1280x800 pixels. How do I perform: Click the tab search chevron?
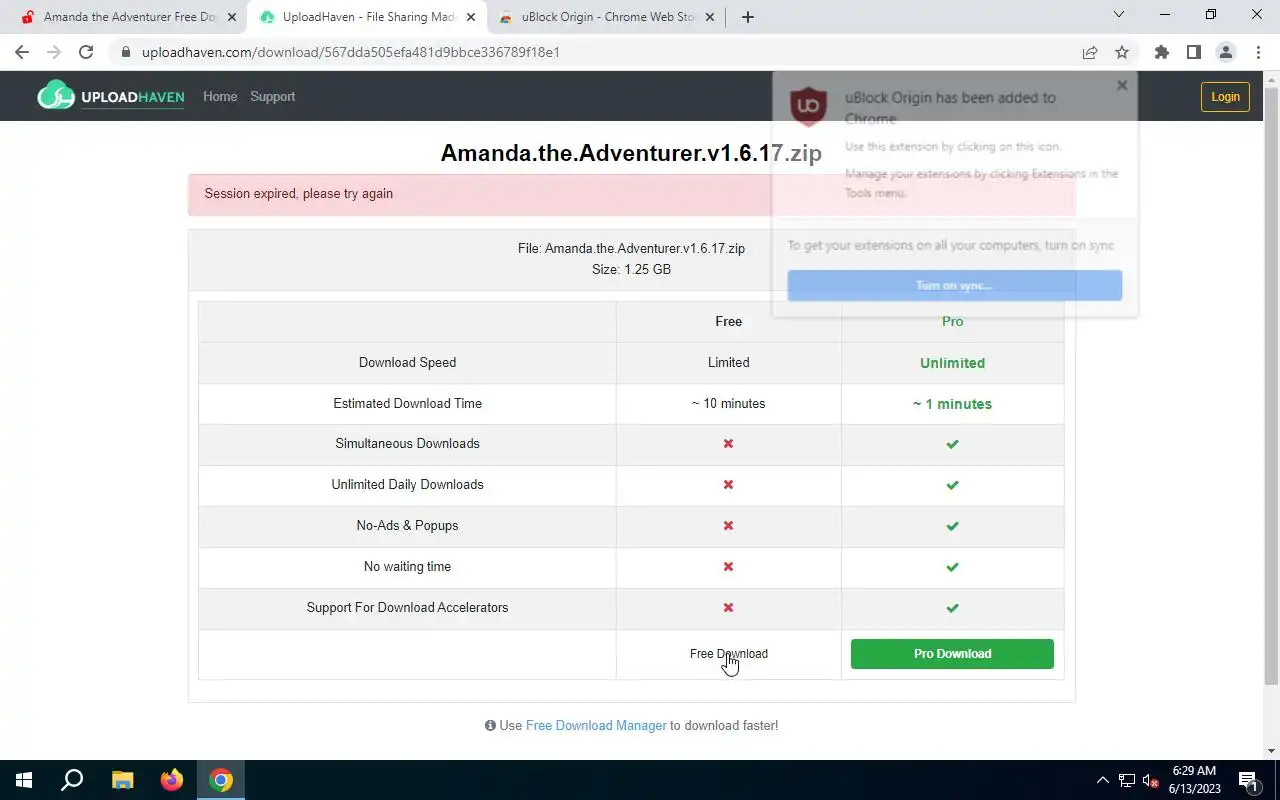pos(1119,14)
